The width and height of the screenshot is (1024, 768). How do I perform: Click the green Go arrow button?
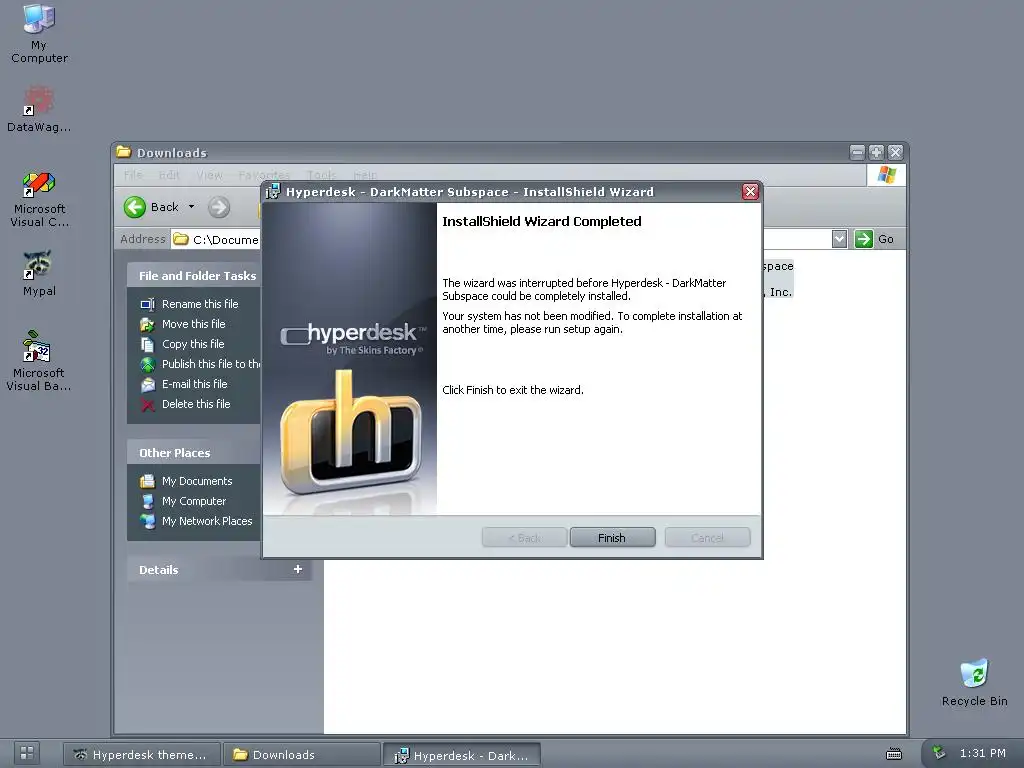(x=863, y=239)
